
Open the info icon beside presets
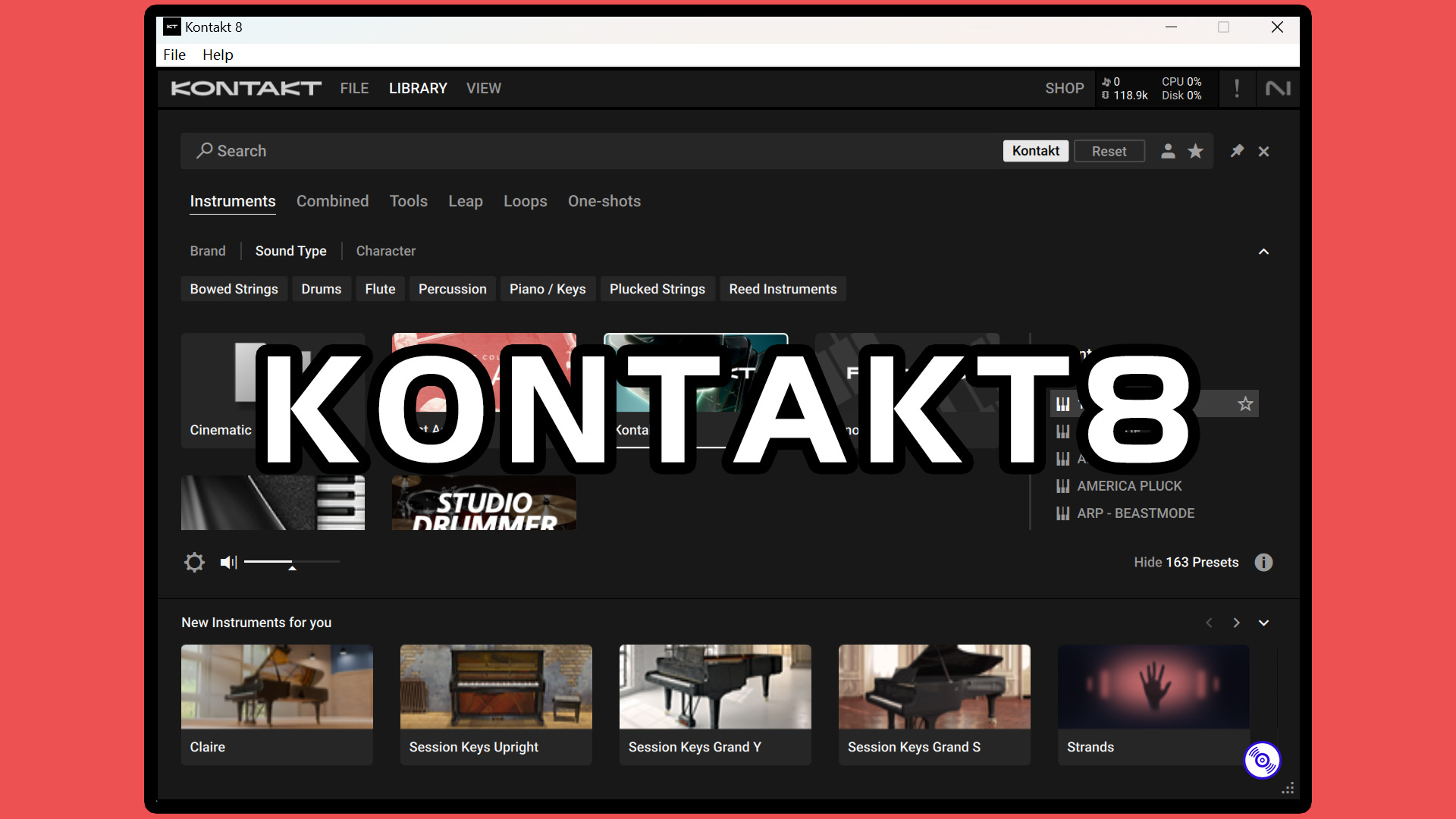(x=1263, y=562)
